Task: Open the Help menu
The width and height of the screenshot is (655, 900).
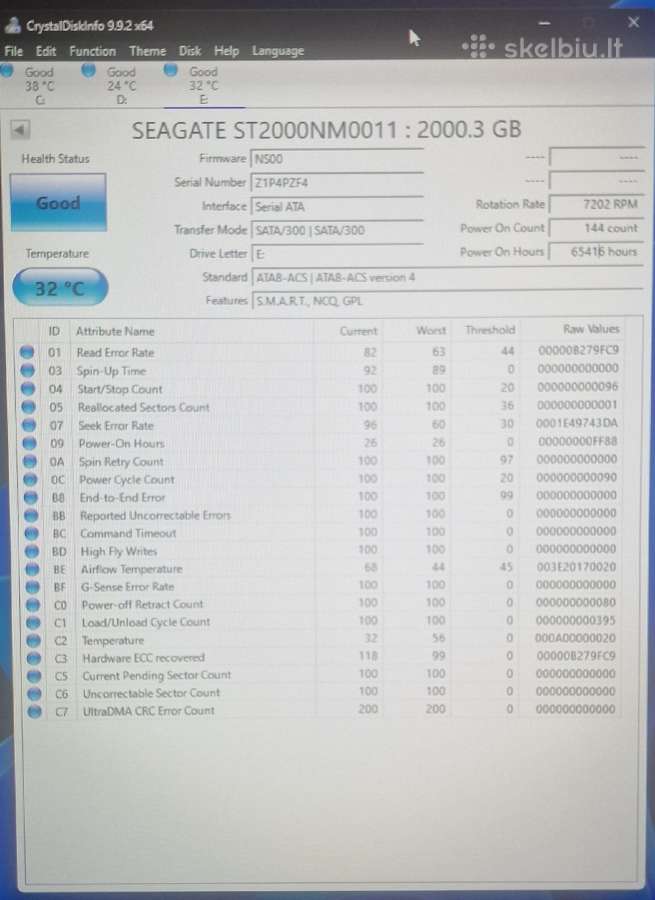Action: [226, 51]
